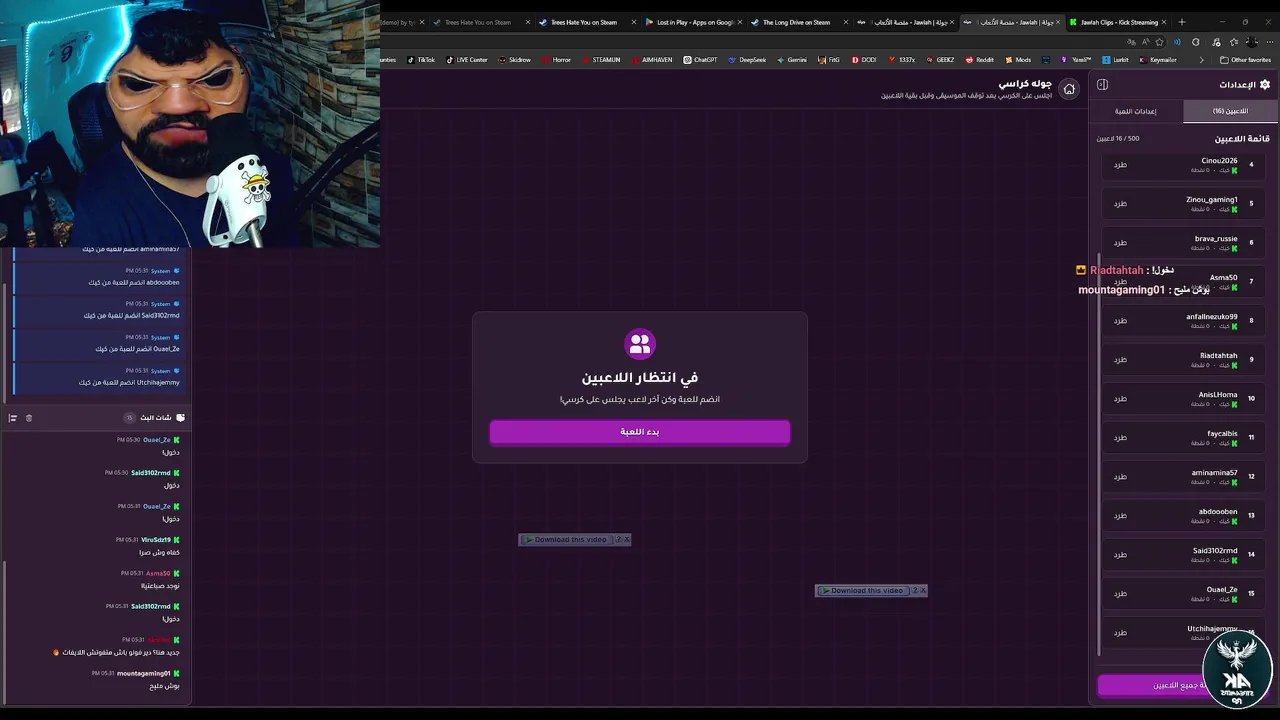1280x720 pixels.
Task: Open Skidrow bookmark
Action: [x=514, y=60]
